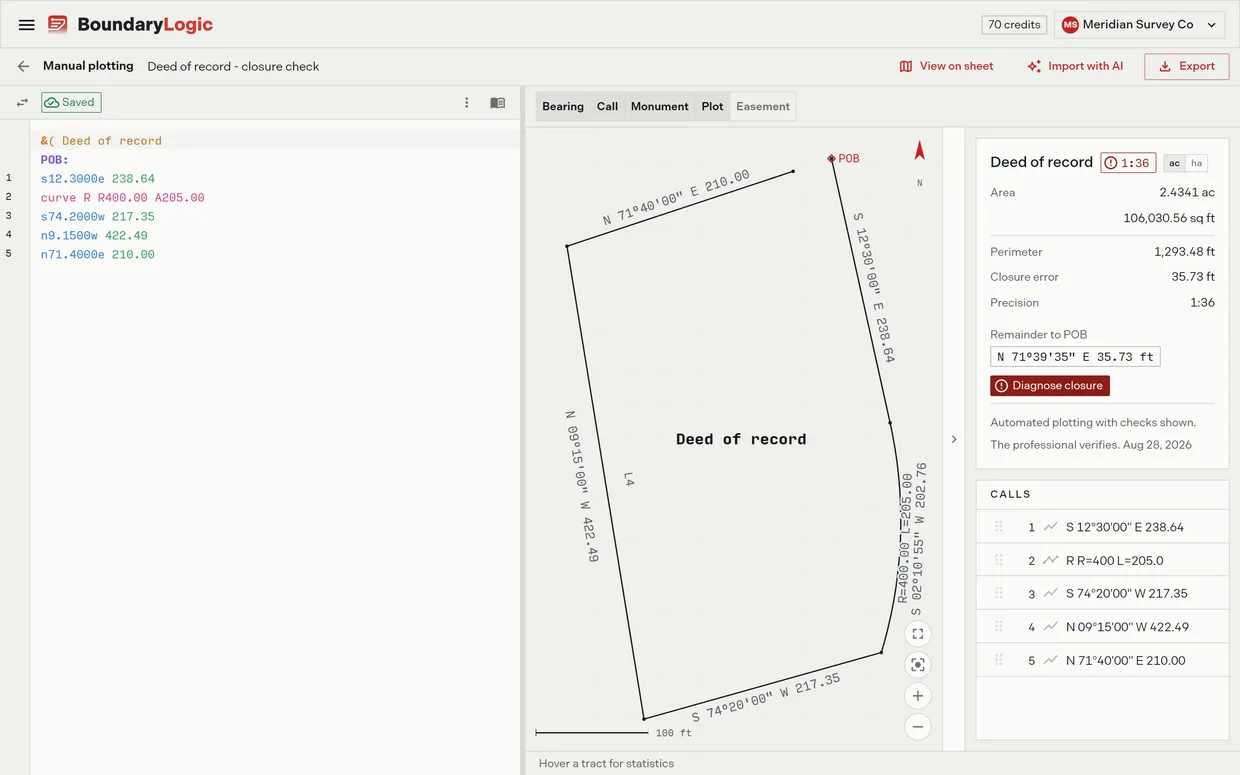Zoom in on the plot
The width and height of the screenshot is (1240, 775).
point(918,696)
